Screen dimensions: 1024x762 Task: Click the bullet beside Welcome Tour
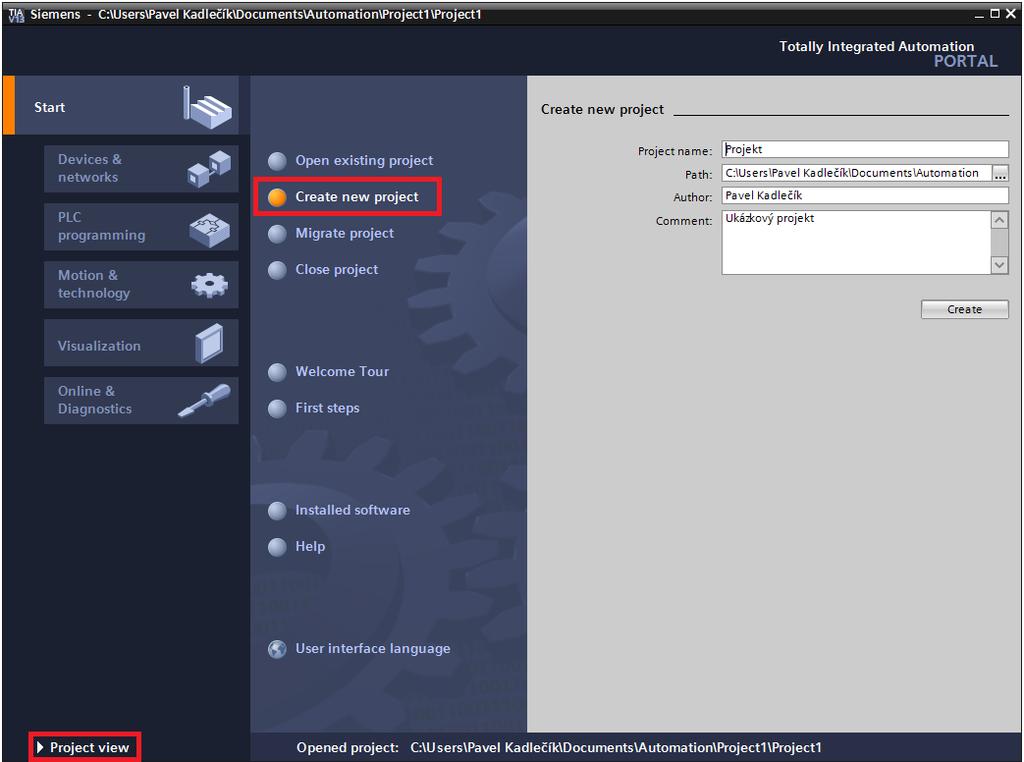278,372
